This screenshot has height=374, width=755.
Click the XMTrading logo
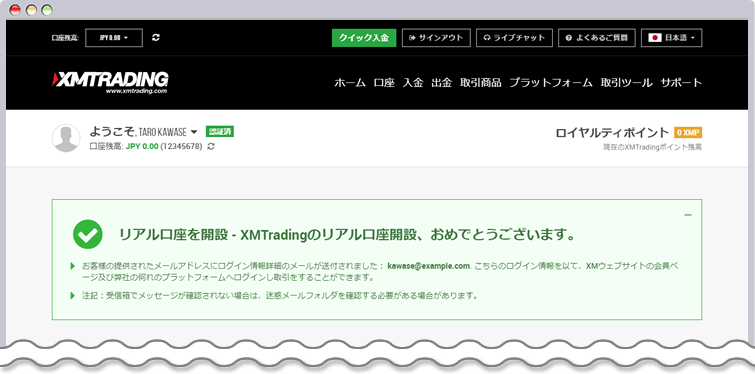coord(110,83)
